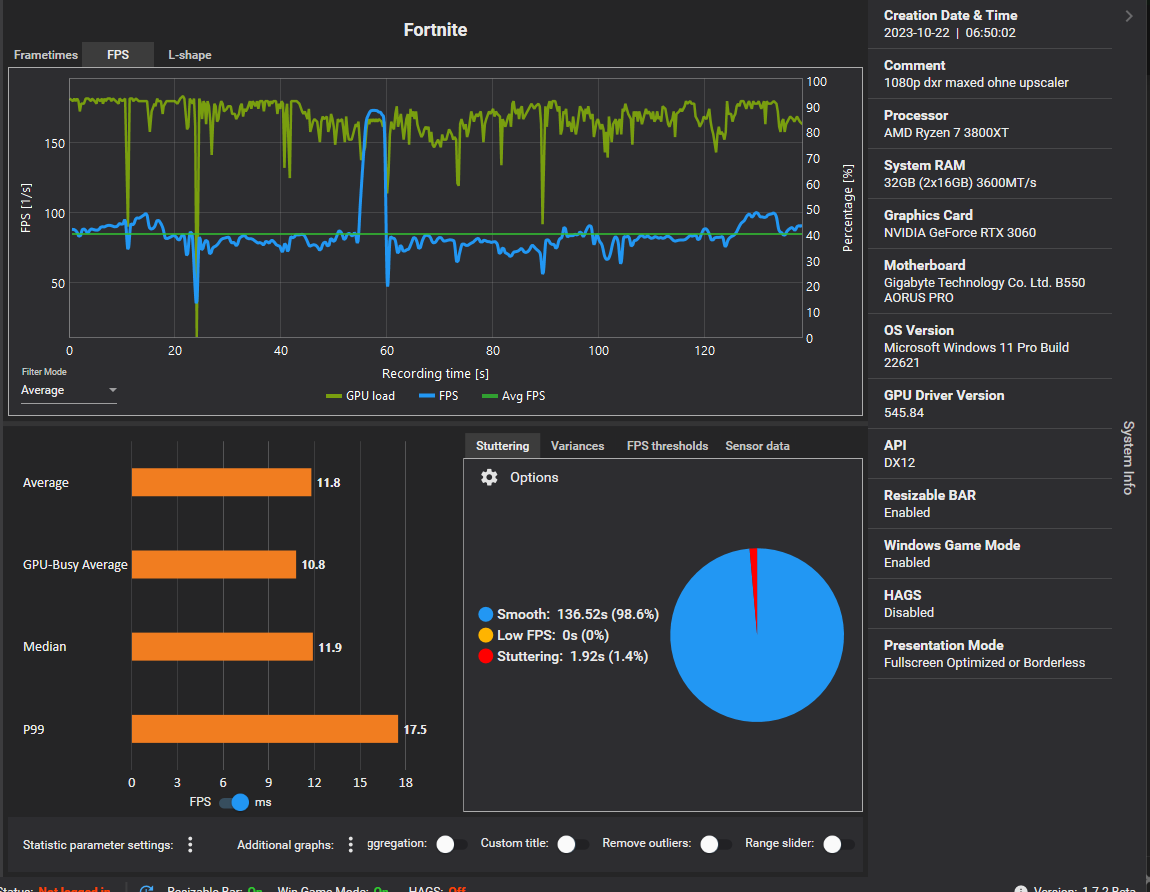
Task: Click creation date '2023-10-22 | 06:50:02'
Action: point(949,33)
